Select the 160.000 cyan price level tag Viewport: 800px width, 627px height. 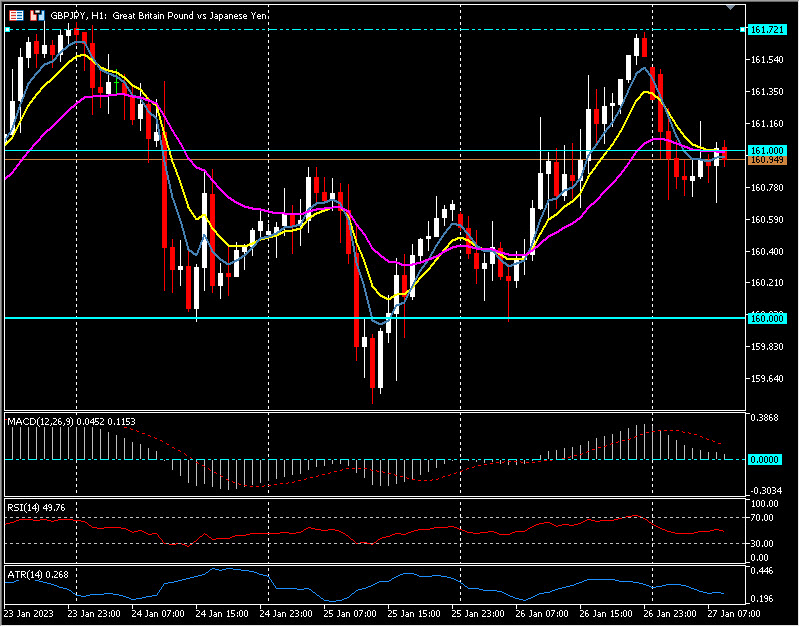[765, 318]
